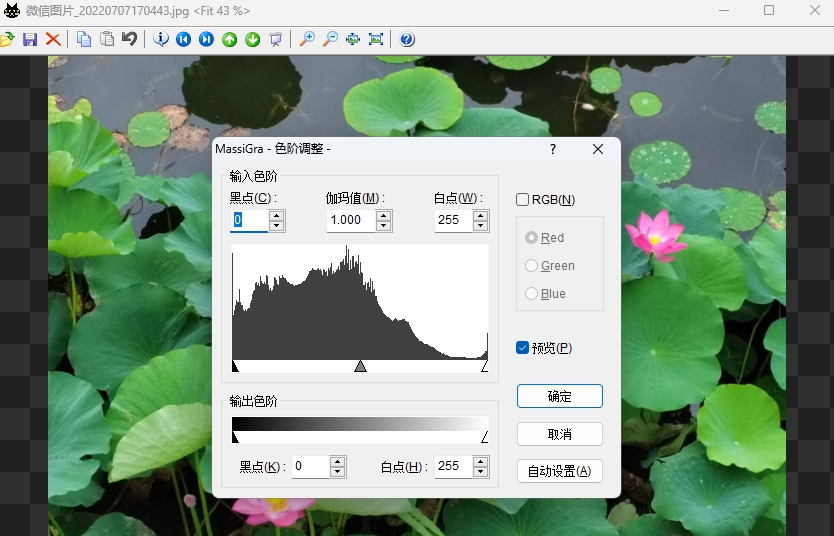Decrease 伽玛值 gamma value with down arrow
Image resolution: width=834 pixels, height=536 pixels.
tap(384, 226)
